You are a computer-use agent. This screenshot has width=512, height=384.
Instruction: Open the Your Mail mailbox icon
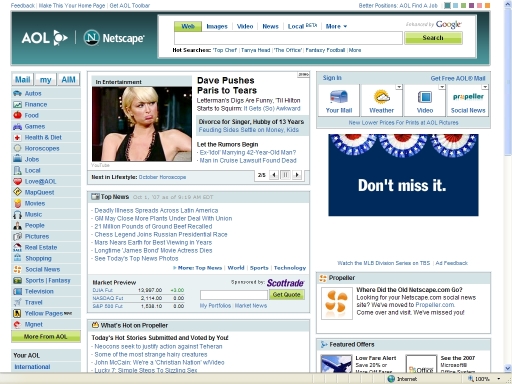pos(339,97)
